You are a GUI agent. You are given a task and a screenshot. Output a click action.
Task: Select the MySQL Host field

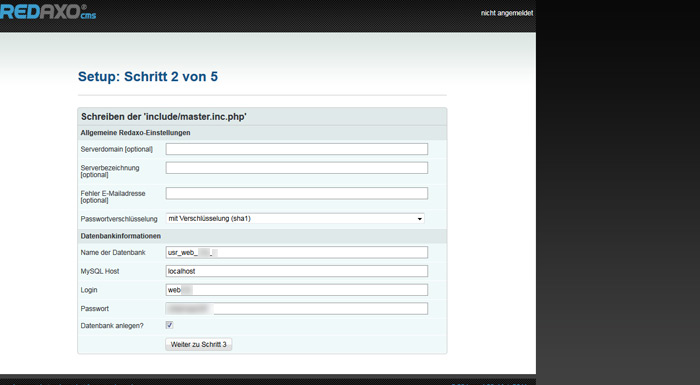click(296, 271)
